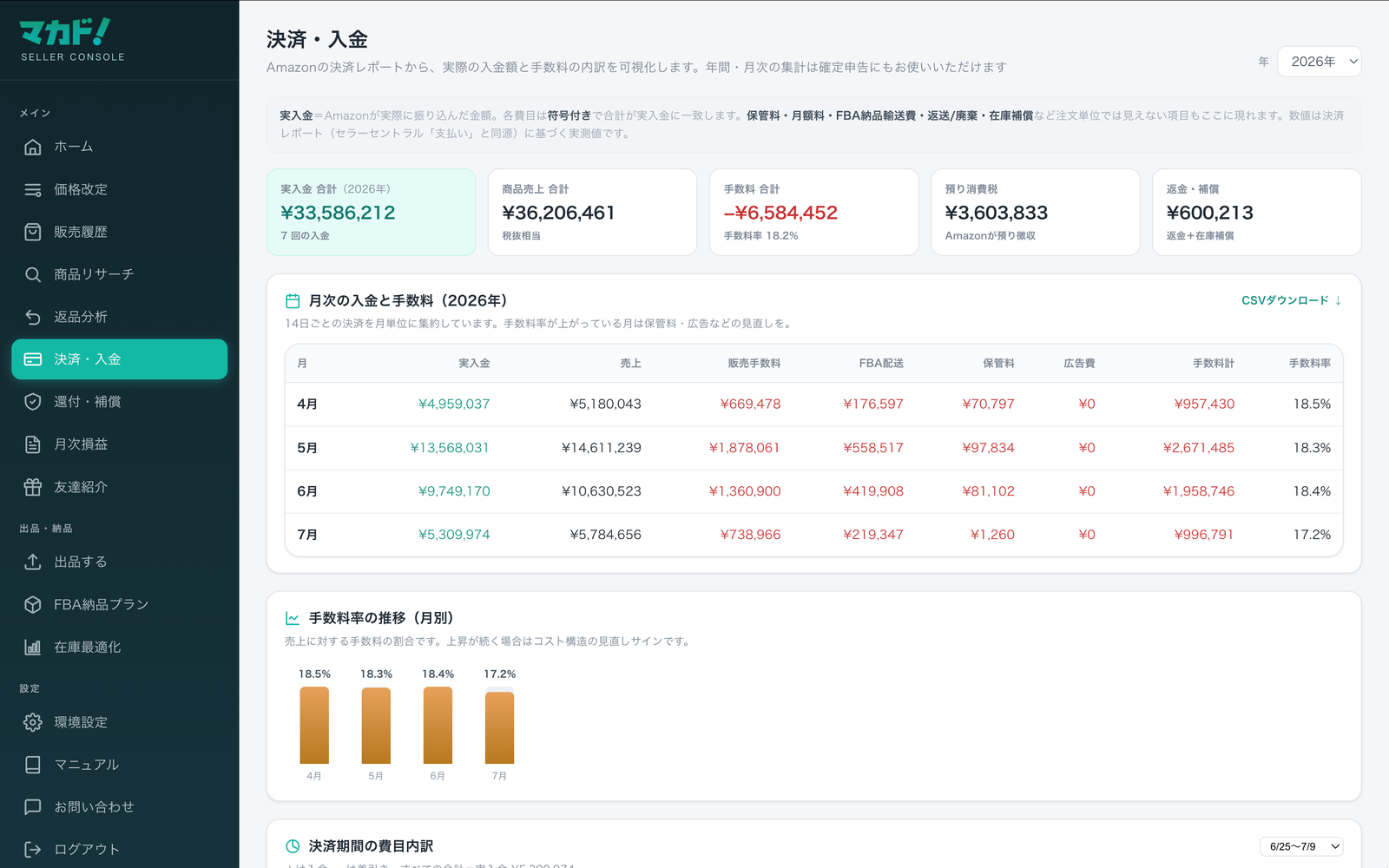Click 7月 販売手数料 value ¥738,966
This screenshot has width=1389, height=868.
coord(750,535)
